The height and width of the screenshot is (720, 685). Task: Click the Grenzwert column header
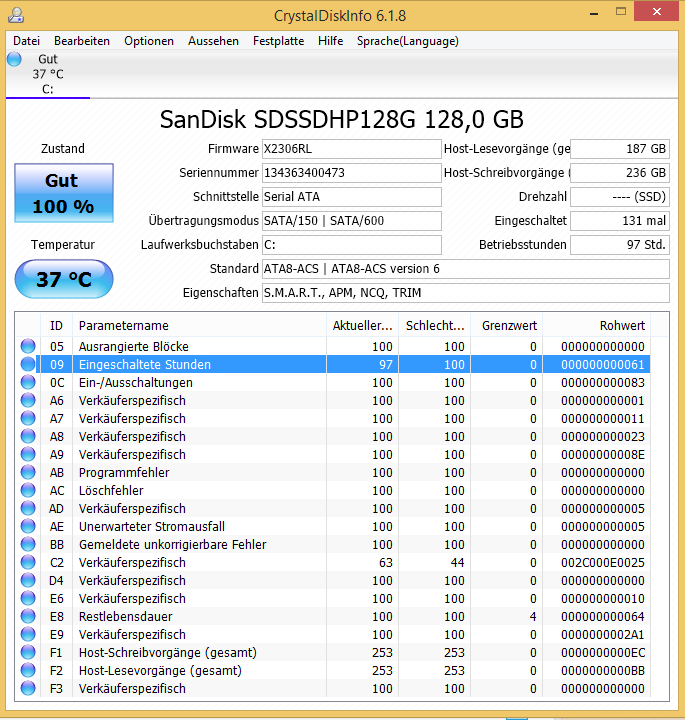point(507,326)
